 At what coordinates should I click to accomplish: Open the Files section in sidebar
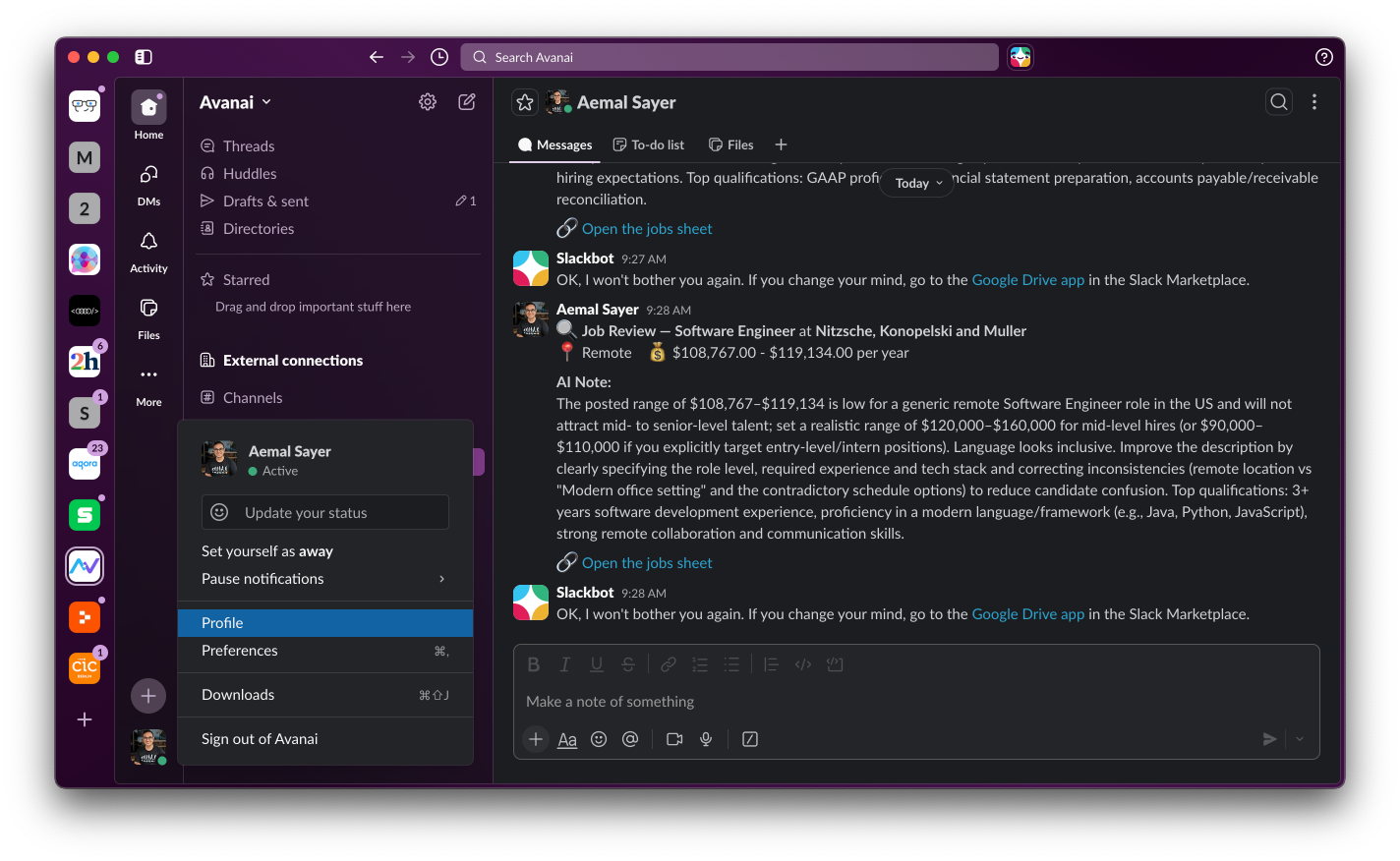(x=148, y=317)
